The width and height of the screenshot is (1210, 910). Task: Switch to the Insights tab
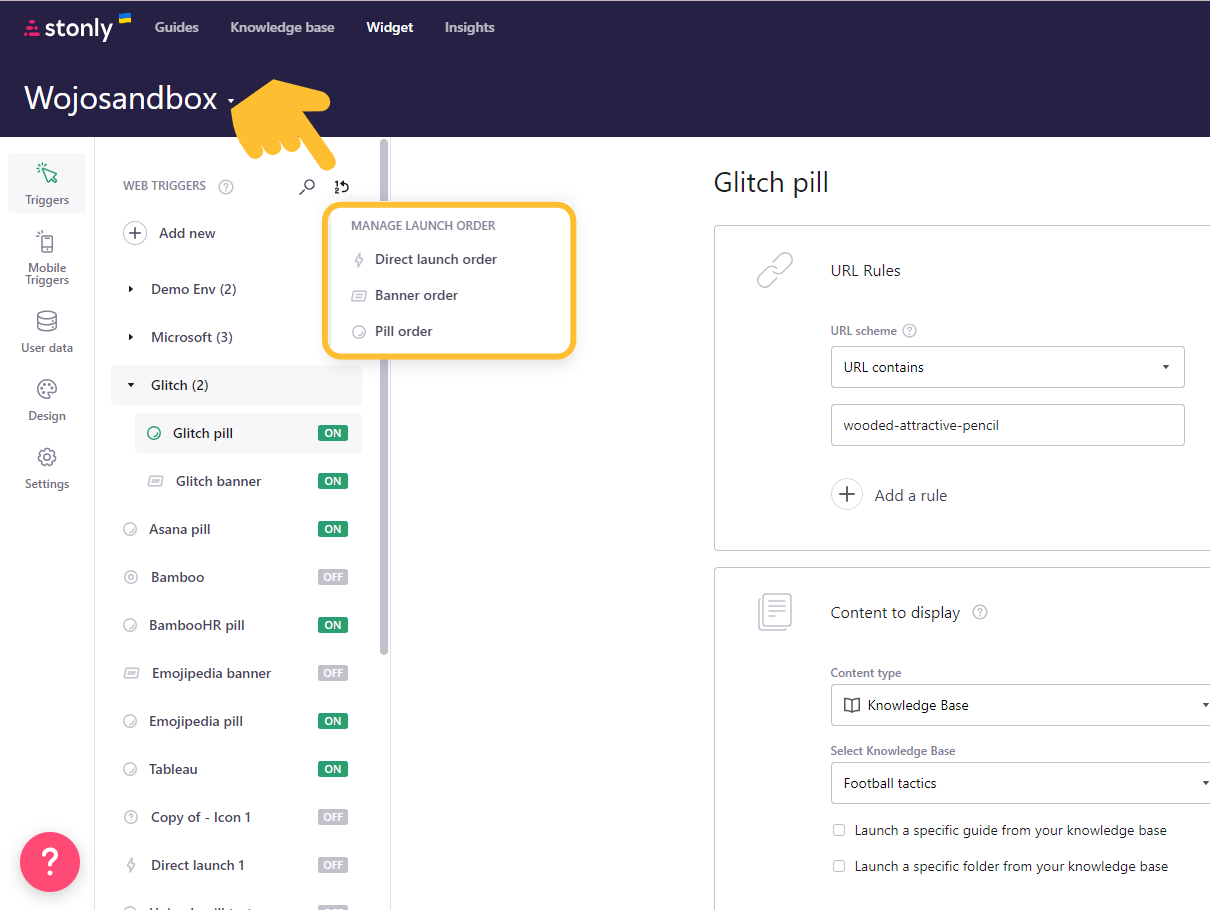469,27
